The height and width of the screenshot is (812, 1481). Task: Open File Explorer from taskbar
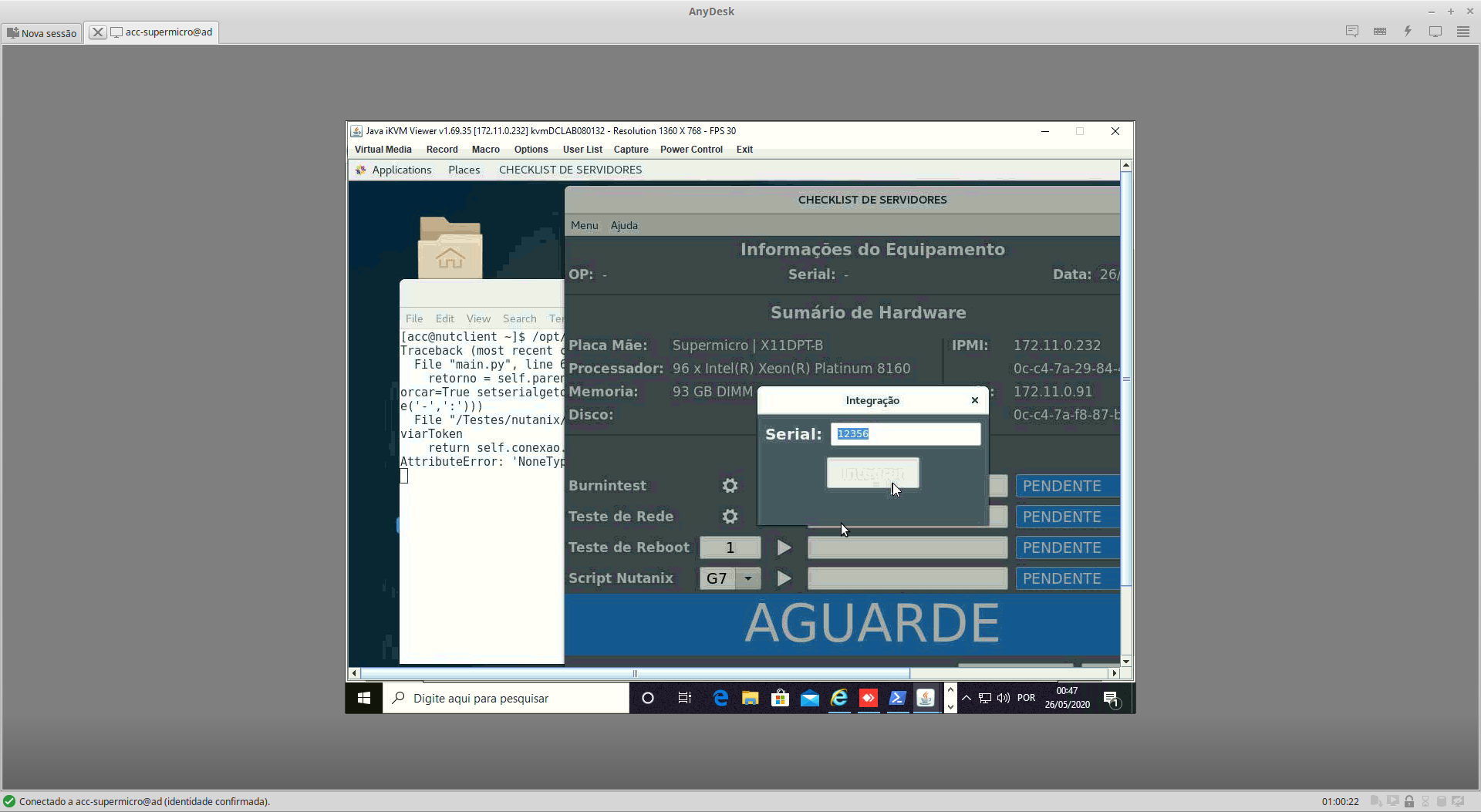click(750, 698)
